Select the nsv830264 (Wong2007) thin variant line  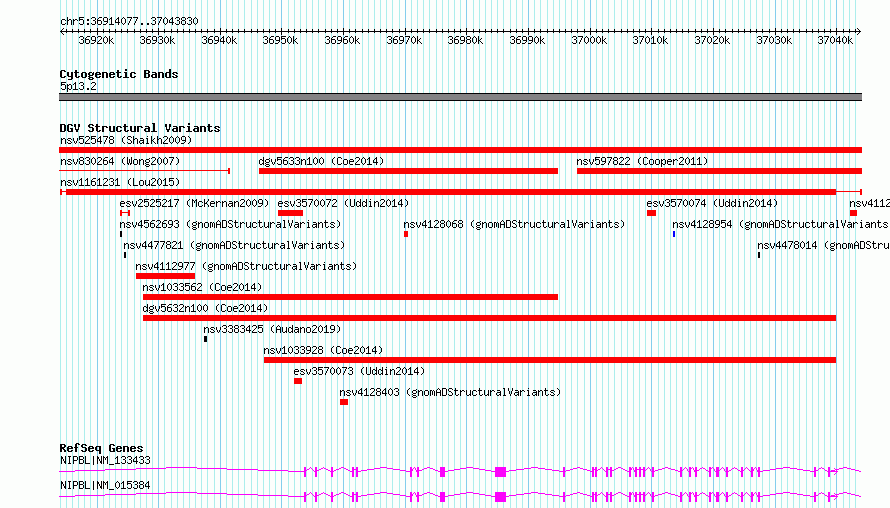[145, 171]
